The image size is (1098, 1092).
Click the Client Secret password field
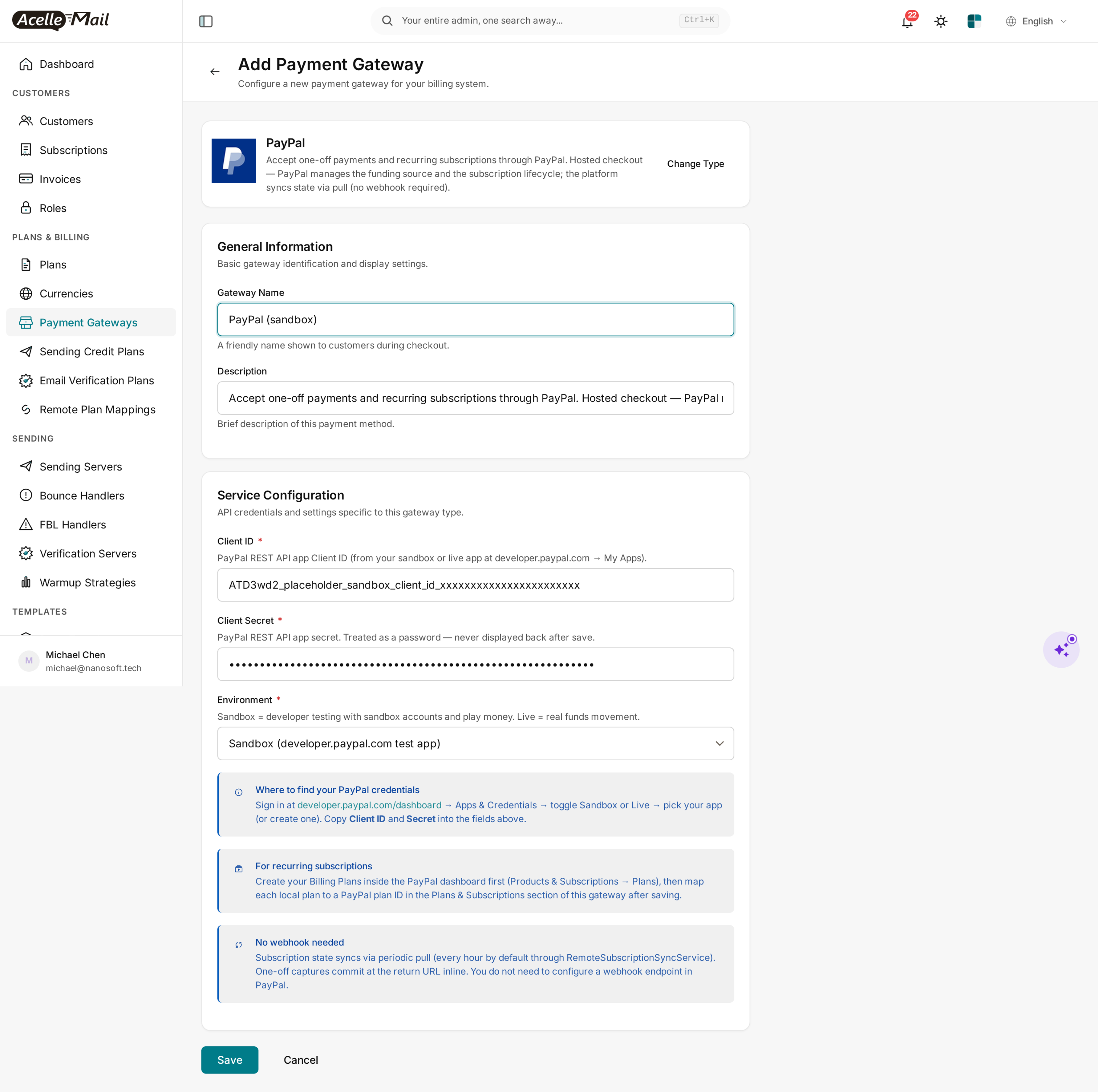(475, 664)
